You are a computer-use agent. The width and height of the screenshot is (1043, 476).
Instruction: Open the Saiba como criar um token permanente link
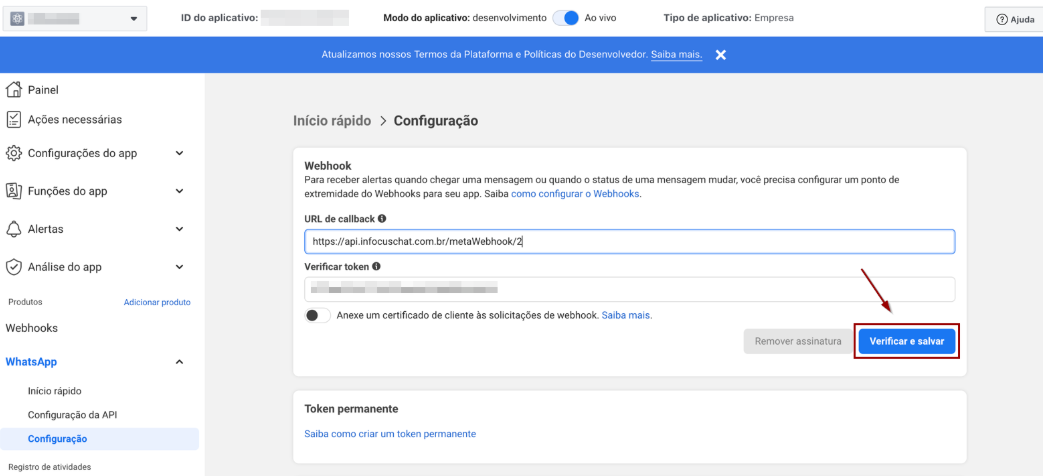click(390, 434)
